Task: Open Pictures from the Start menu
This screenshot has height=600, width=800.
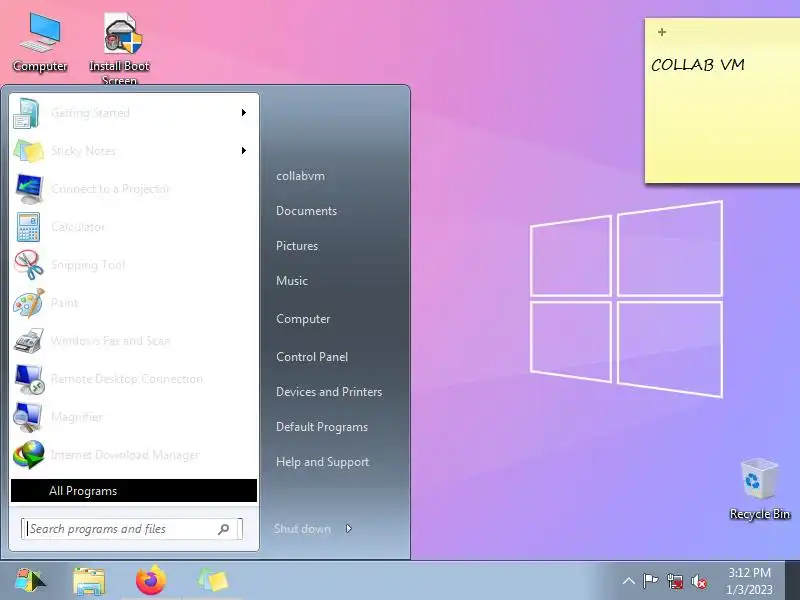Action: coord(297,246)
